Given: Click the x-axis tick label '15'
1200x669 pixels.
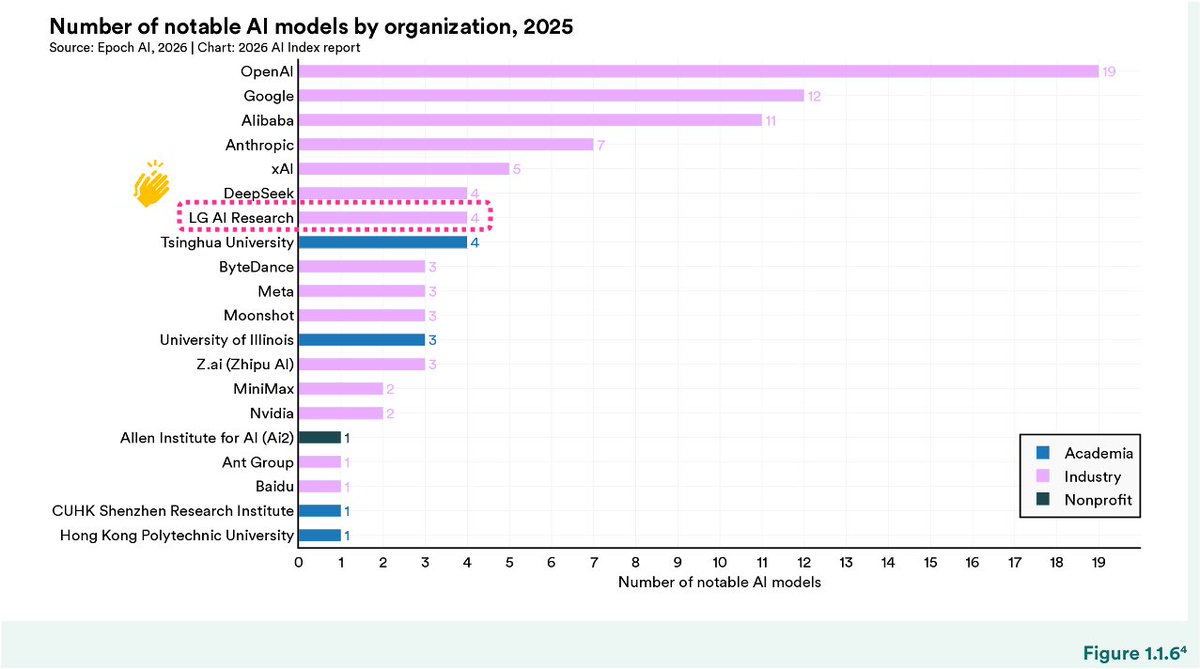Looking at the screenshot, I should 930,562.
